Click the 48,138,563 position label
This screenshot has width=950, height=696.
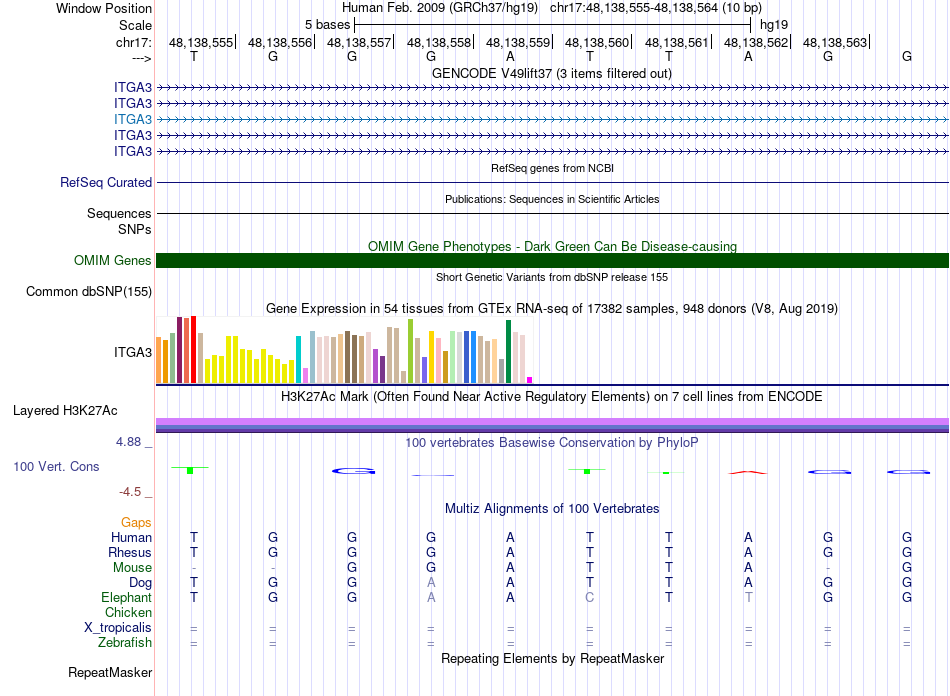[835, 42]
